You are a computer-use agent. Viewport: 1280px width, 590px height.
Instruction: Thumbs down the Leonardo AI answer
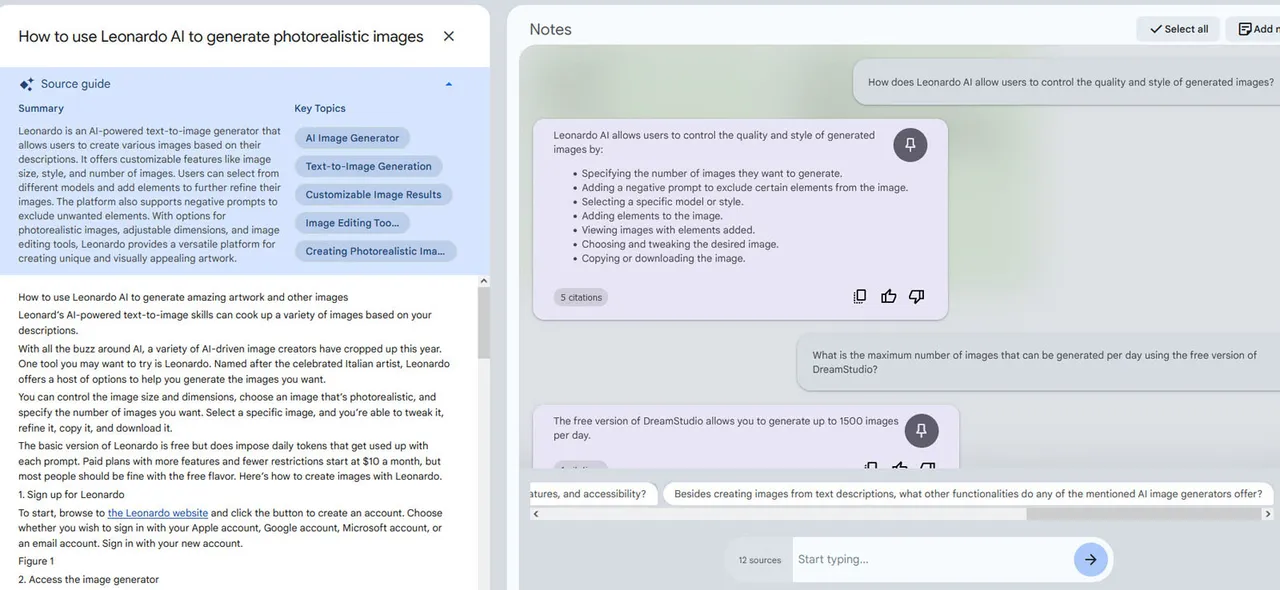coord(916,296)
